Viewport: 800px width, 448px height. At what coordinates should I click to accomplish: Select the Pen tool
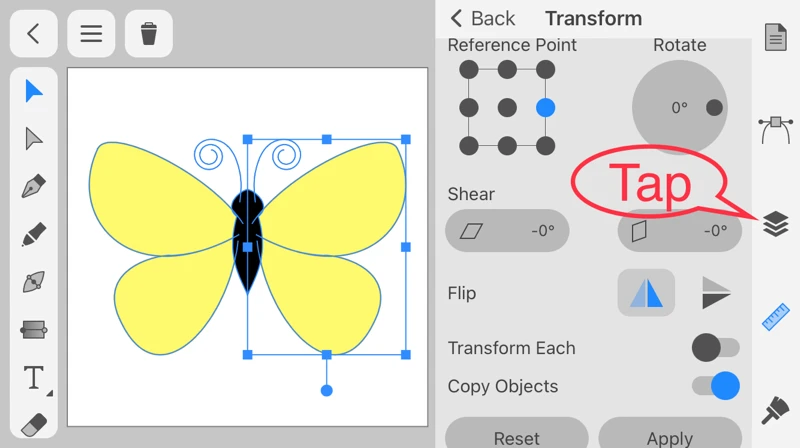(x=34, y=187)
